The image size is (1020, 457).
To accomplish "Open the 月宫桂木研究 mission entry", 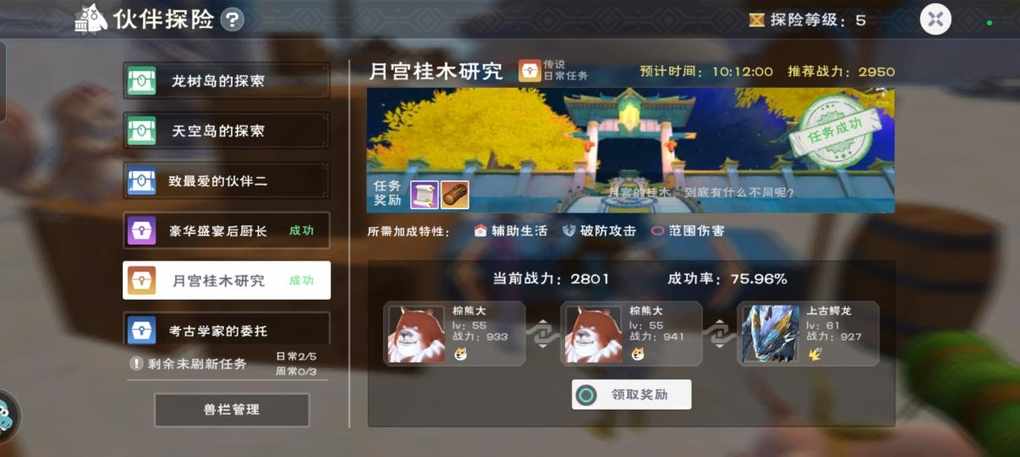I will [x=226, y=280].
